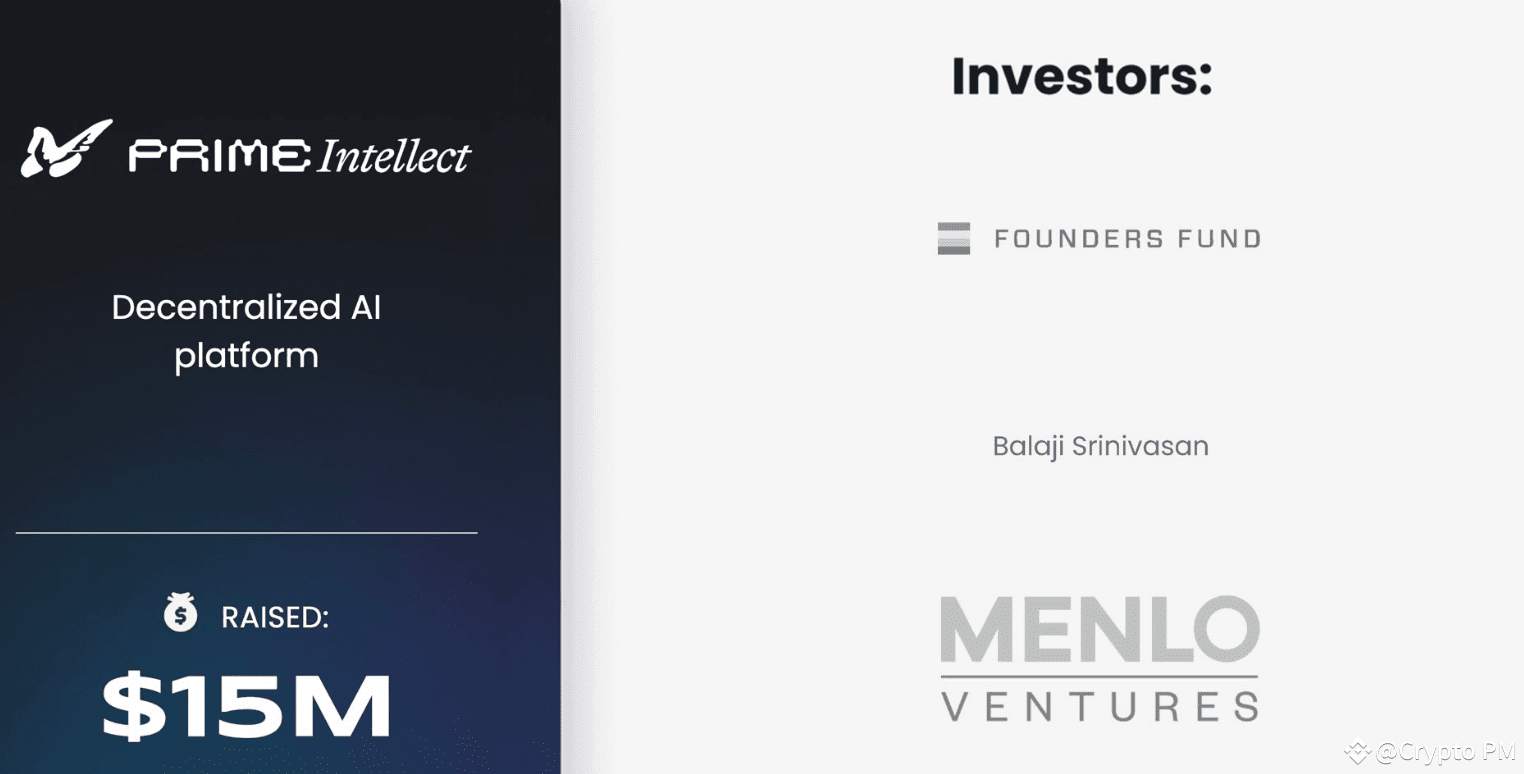Click the money bag icon beside RAISED
Viewport: 1524px width, 774px height.
tap(180, 613)
